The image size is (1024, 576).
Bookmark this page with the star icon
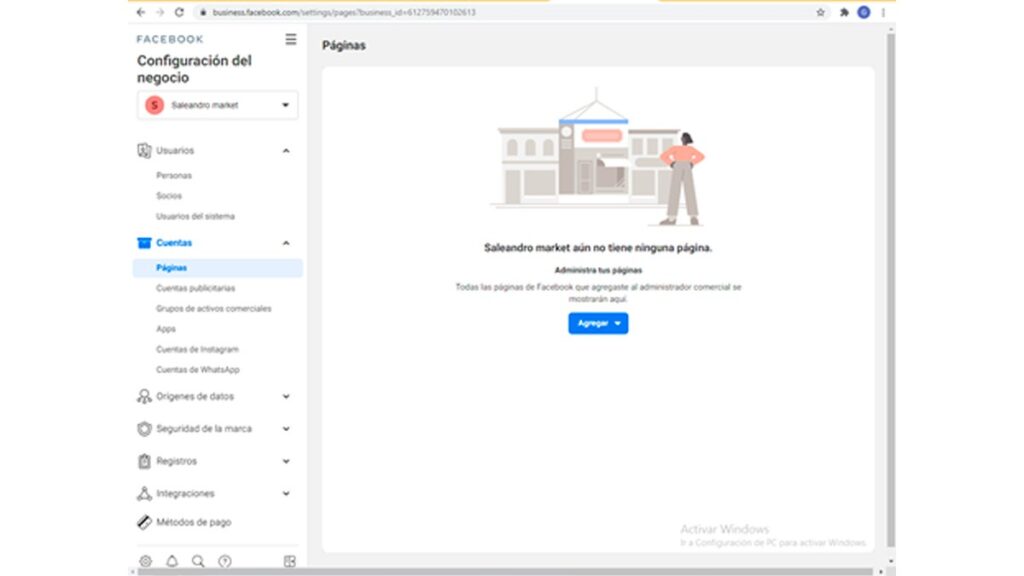pos(820,12)
